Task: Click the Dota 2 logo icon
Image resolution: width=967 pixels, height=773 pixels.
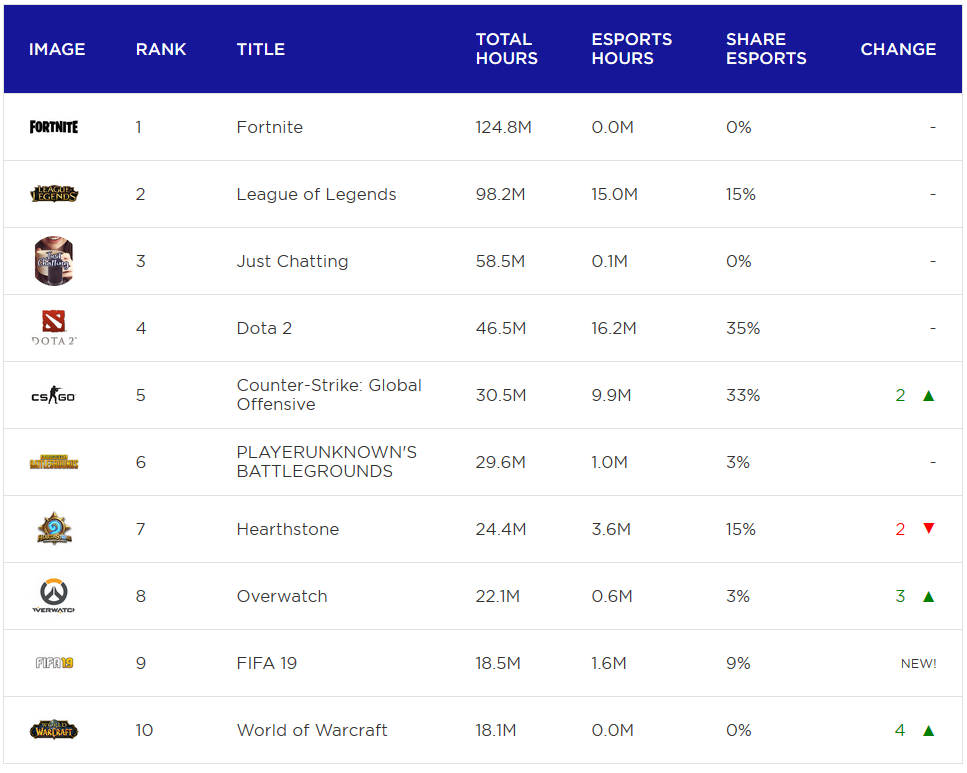Action: tap(54, 328)
